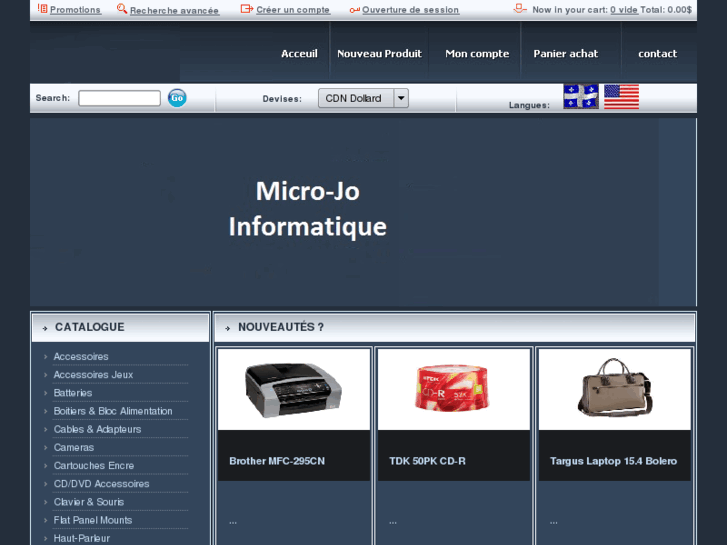Click the contact menu item
This screenshot has width=727, height=545.
click(x=657, y=54)
